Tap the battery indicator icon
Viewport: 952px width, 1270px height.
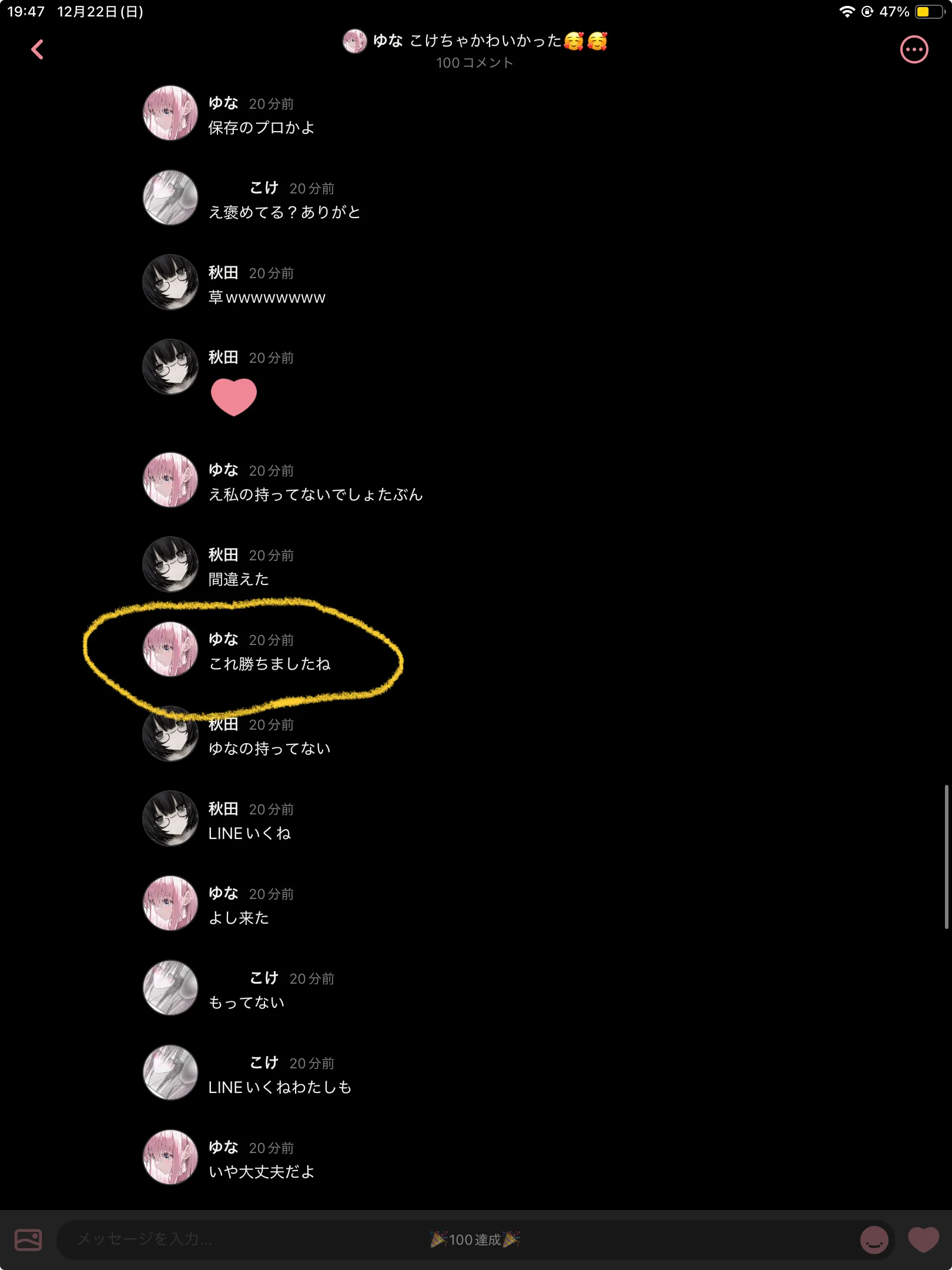930,12
